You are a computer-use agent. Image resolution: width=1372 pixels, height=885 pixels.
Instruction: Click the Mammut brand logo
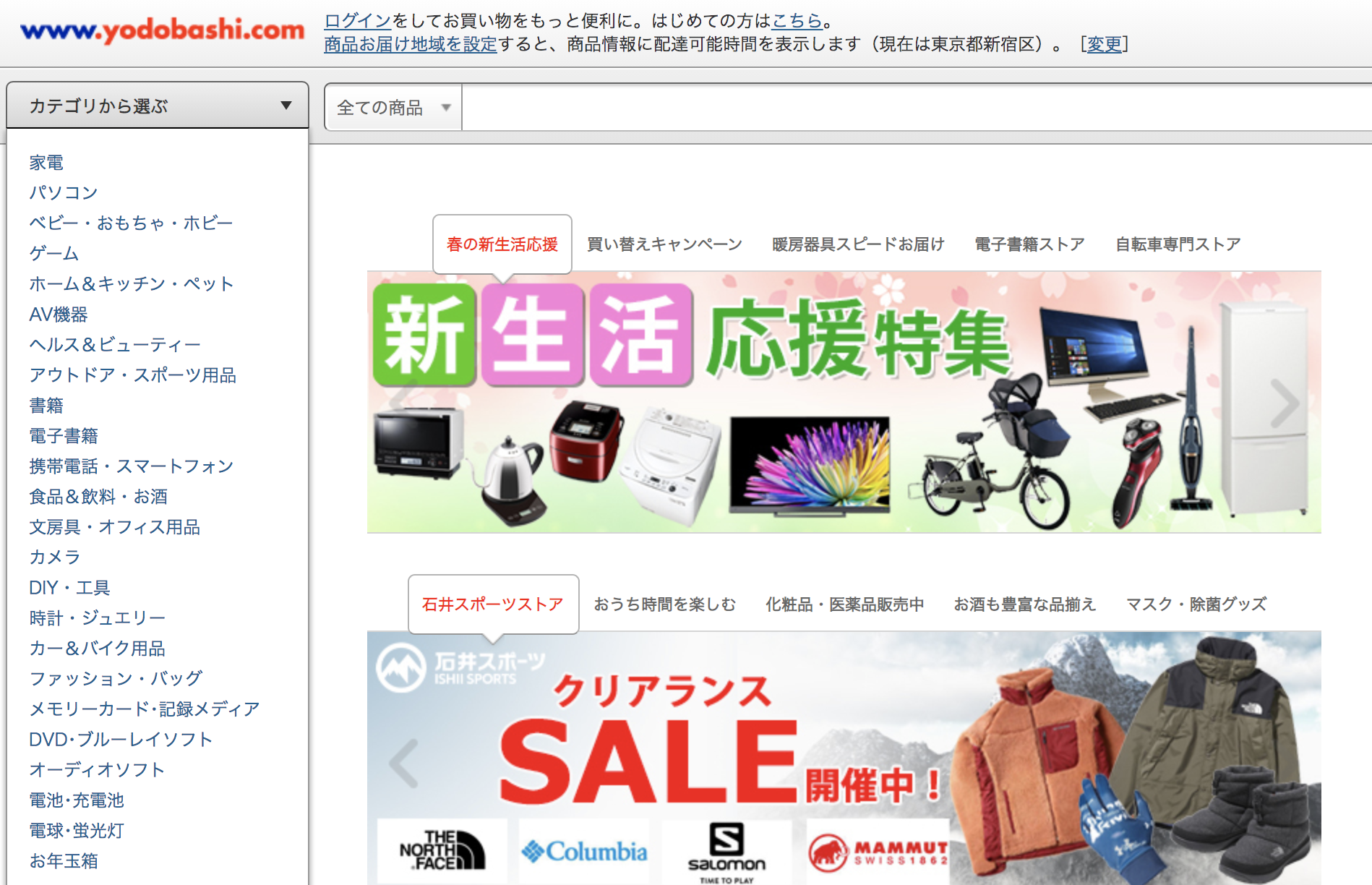878,851
